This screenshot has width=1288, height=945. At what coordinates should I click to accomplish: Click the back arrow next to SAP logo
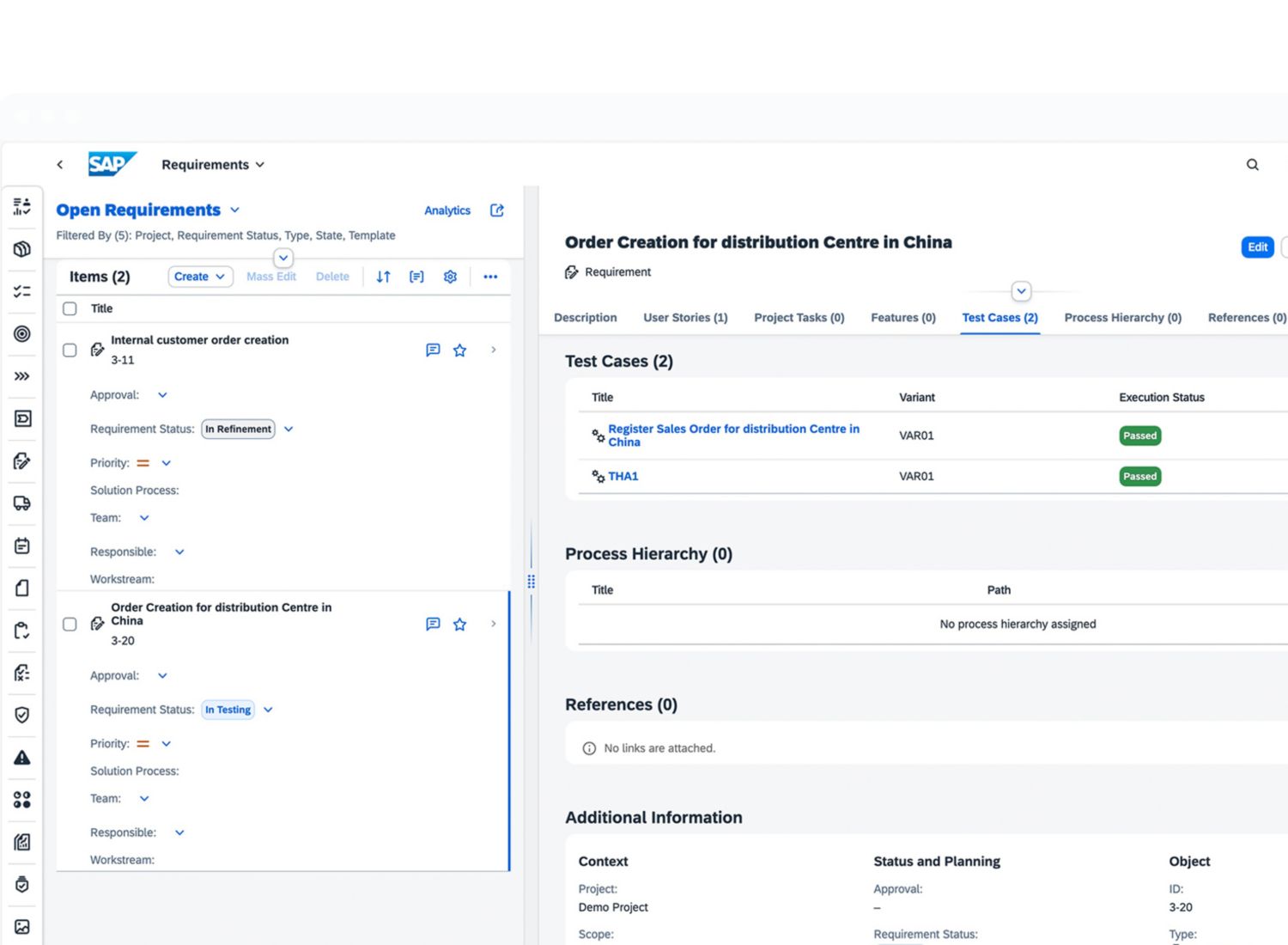[60, 165]
